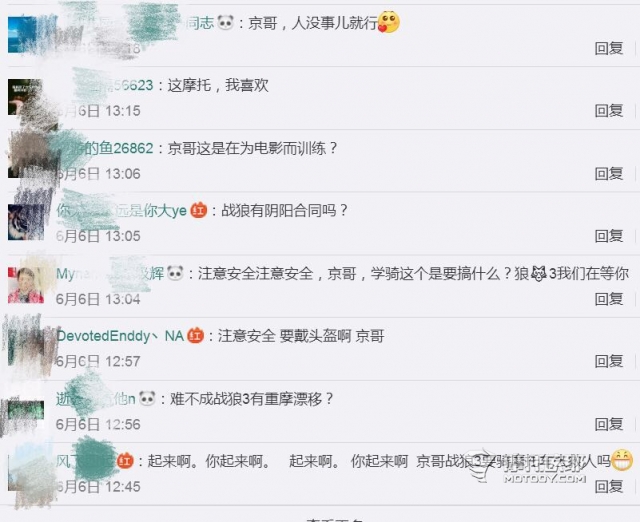
Task: Click the red 红 badge next to DevotedEnddy NA
Action: pos(196,336)
